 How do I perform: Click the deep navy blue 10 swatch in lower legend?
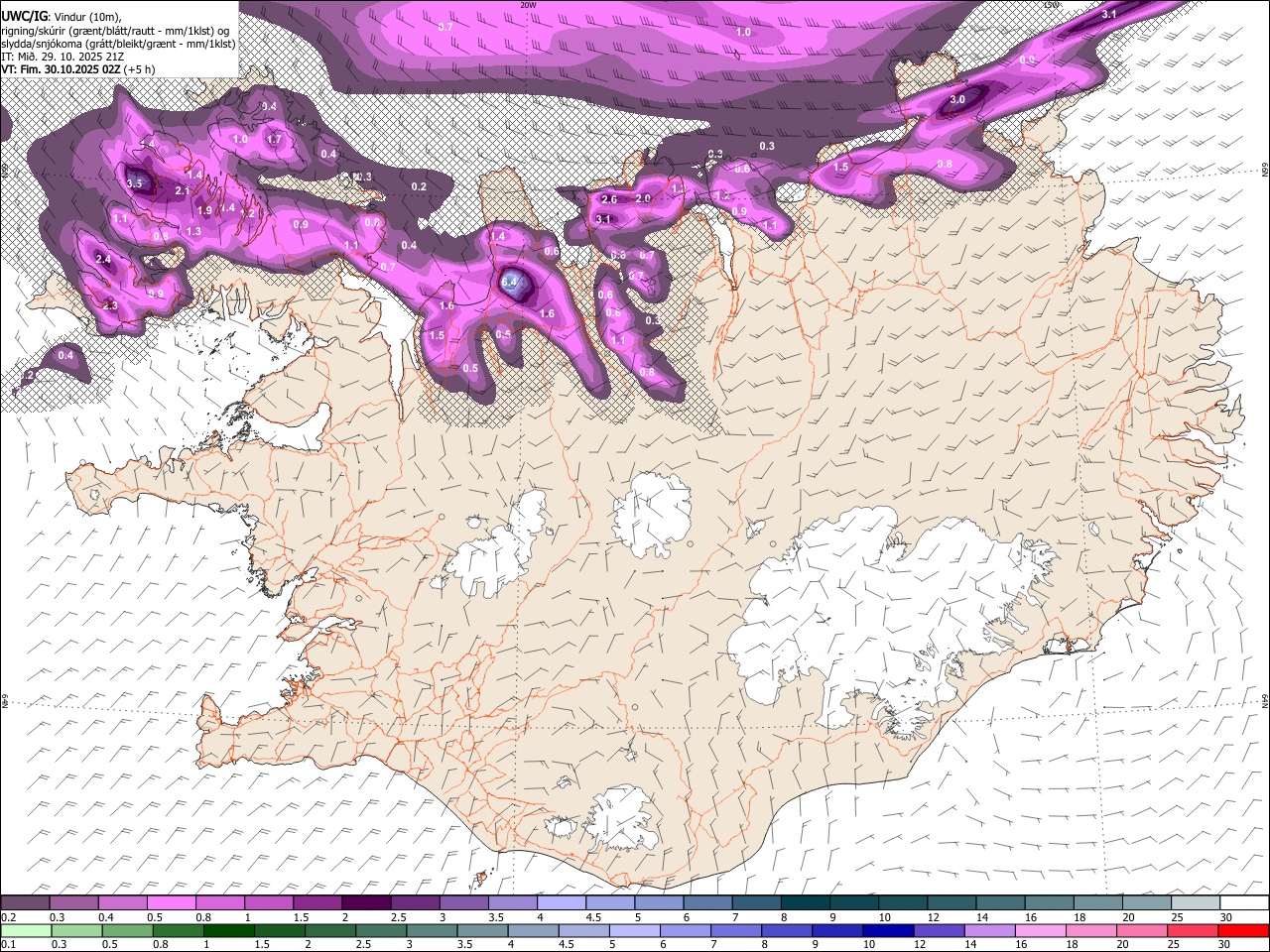887,931
